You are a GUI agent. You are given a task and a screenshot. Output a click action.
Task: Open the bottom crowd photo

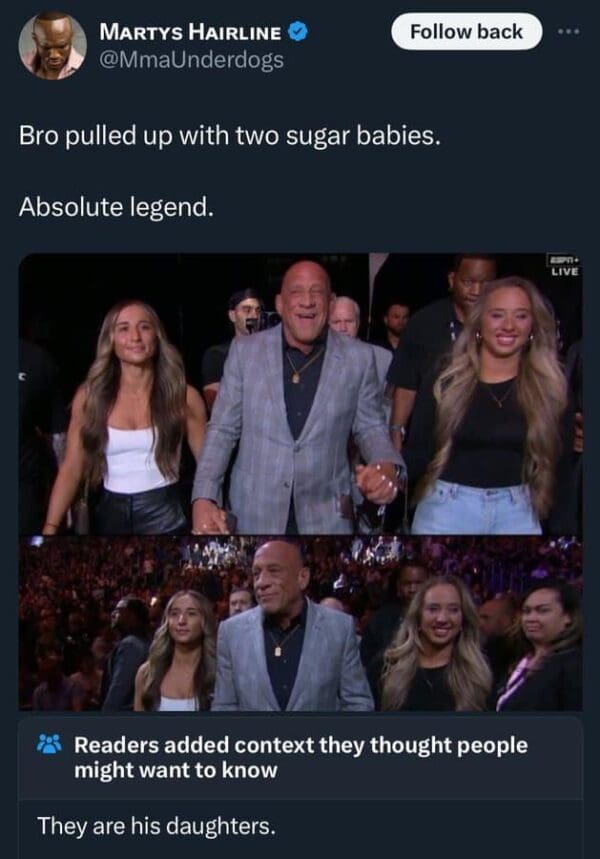pos(300,623)
